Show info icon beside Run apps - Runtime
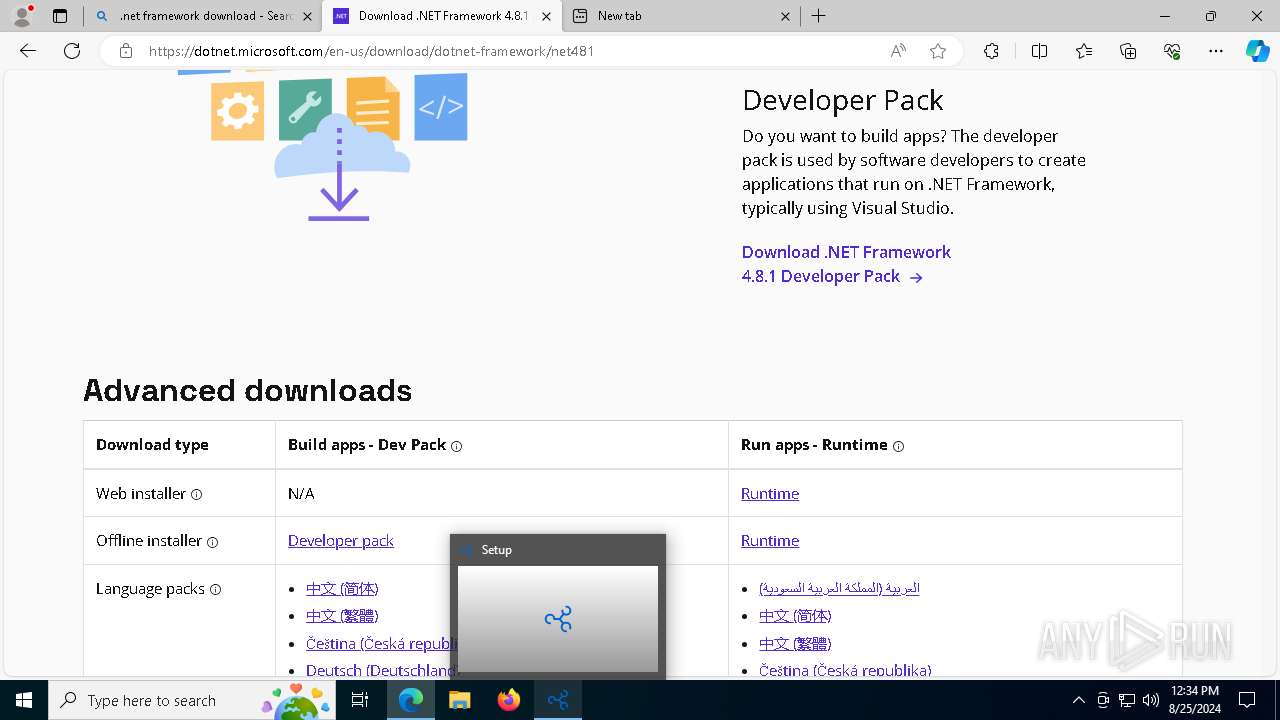 pyautogui.click(x=898, y=446)
